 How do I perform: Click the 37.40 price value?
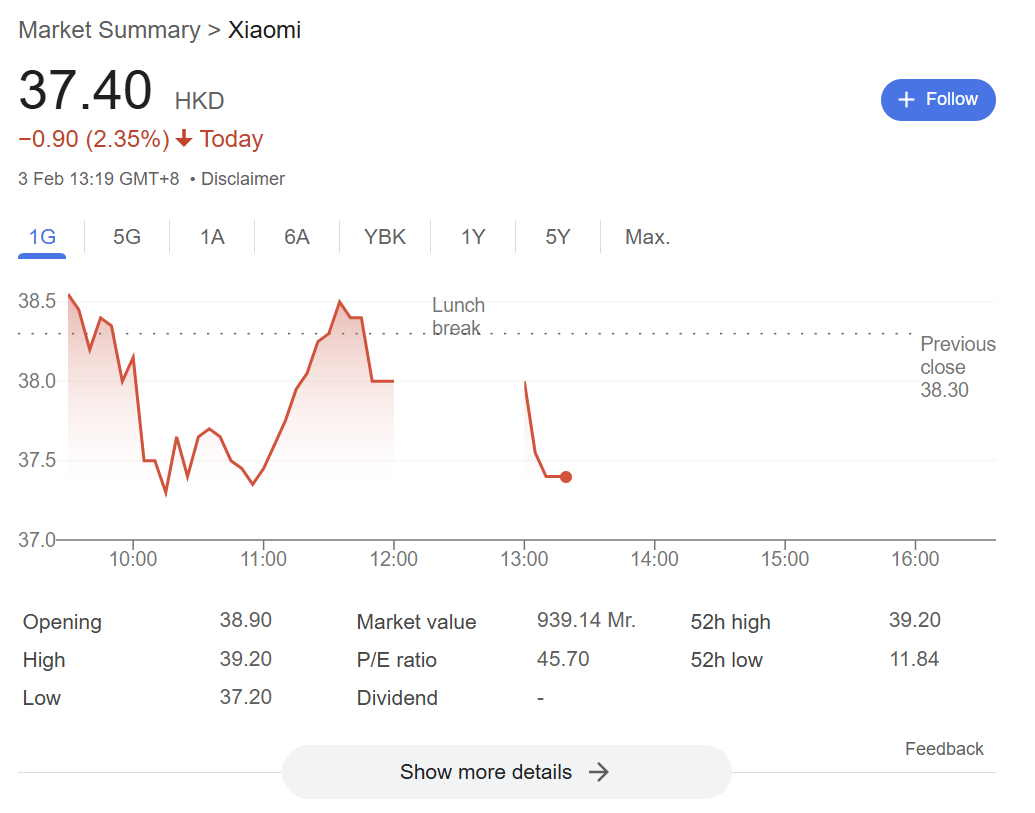(85, 90)
